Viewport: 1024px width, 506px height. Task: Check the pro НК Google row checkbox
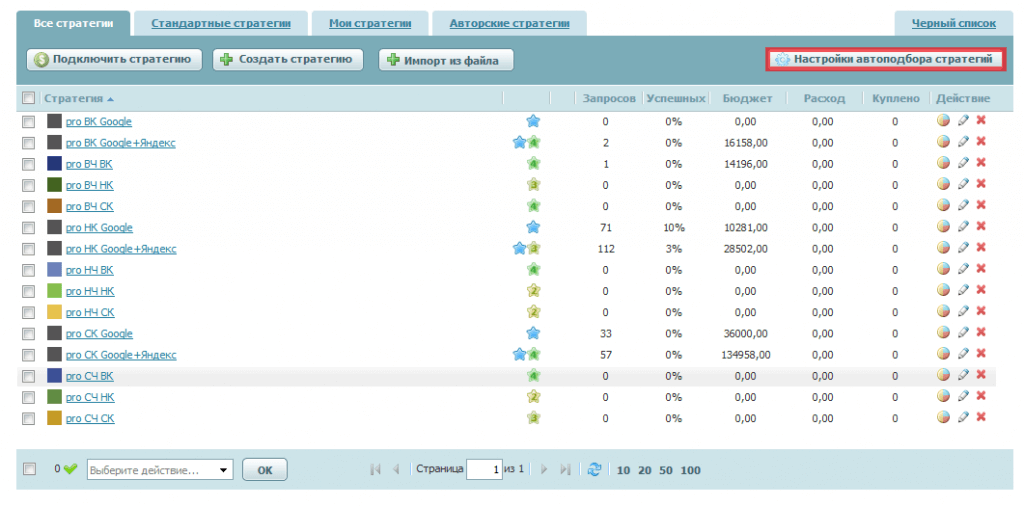pyautogui.click(x=28, y=227)
